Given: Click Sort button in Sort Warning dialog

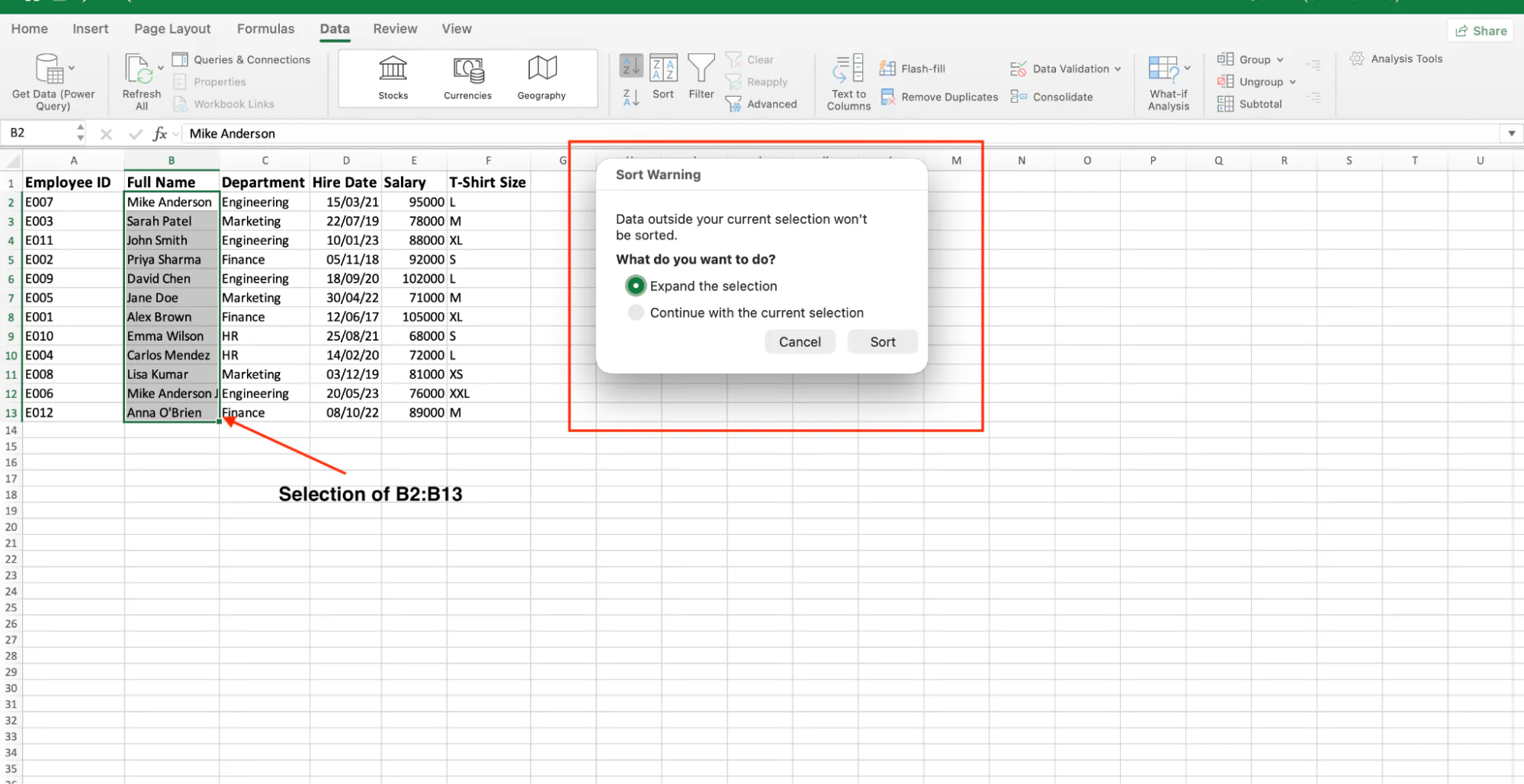Looking at the screenshot, I should [883, 342].
